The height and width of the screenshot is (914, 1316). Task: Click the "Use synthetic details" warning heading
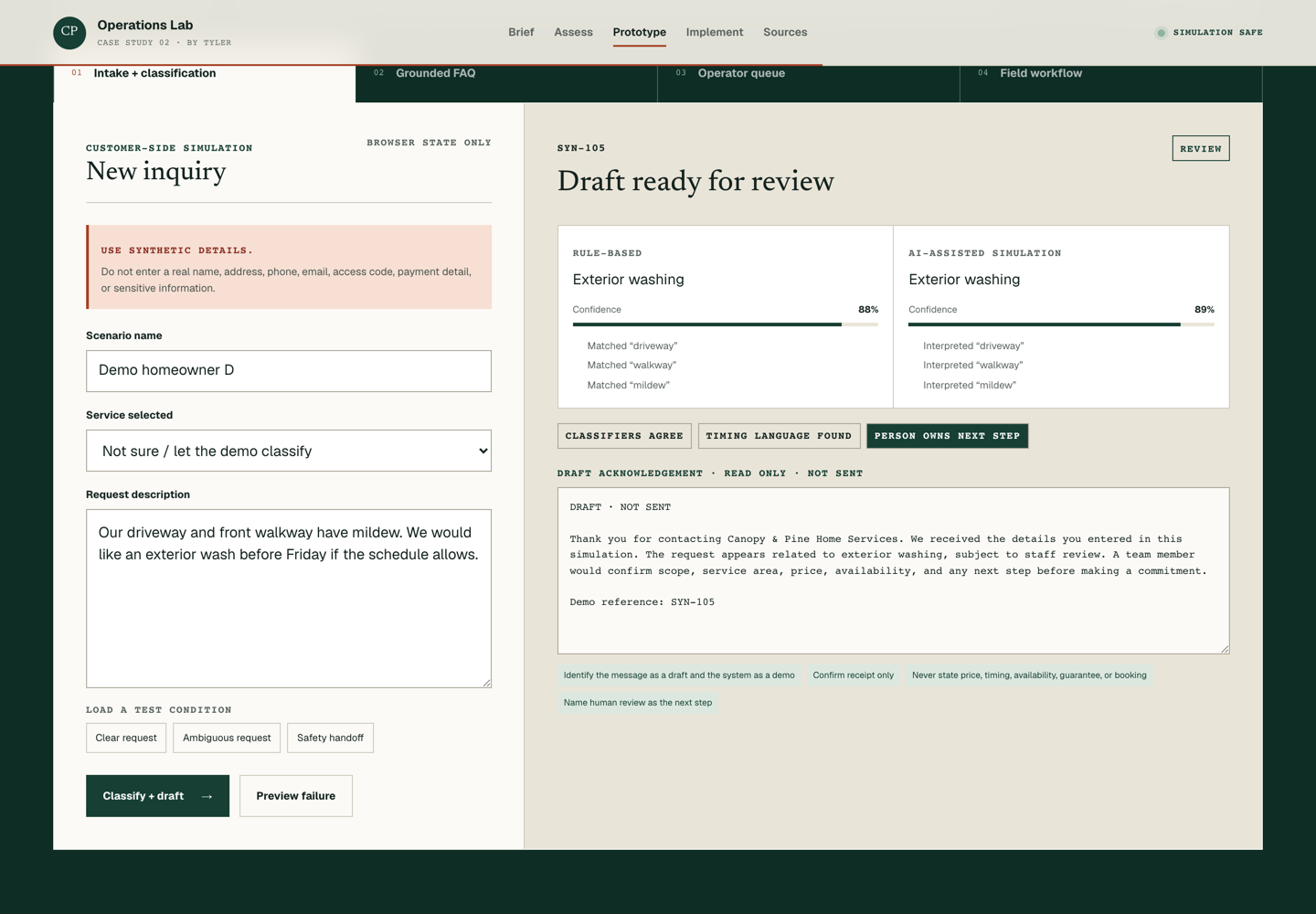point(177,250)
